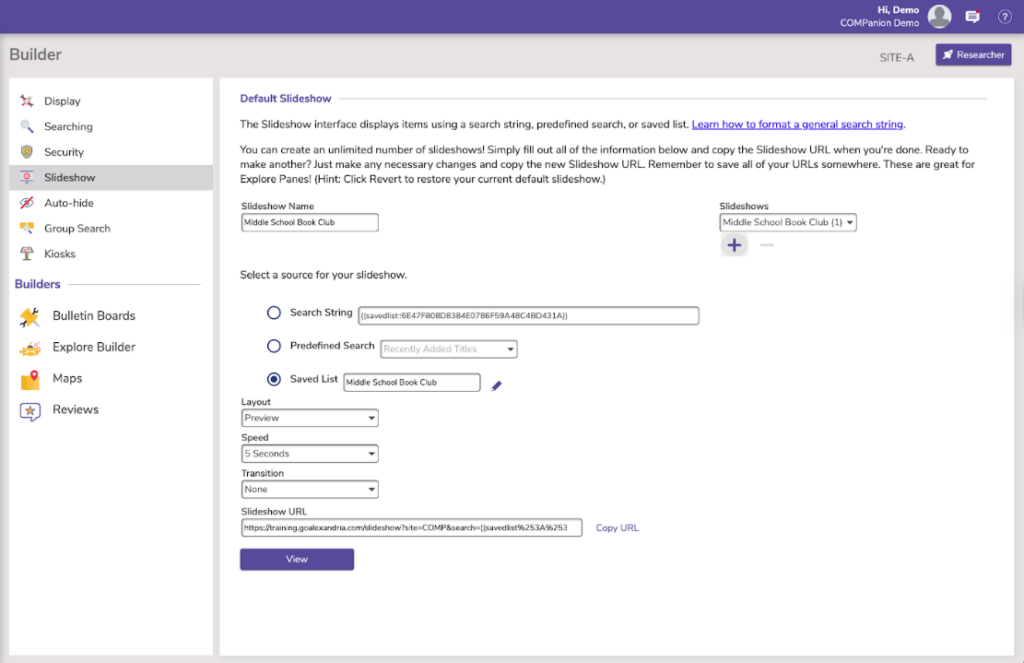Open the Transition dropdown showing None

point(310,490)
